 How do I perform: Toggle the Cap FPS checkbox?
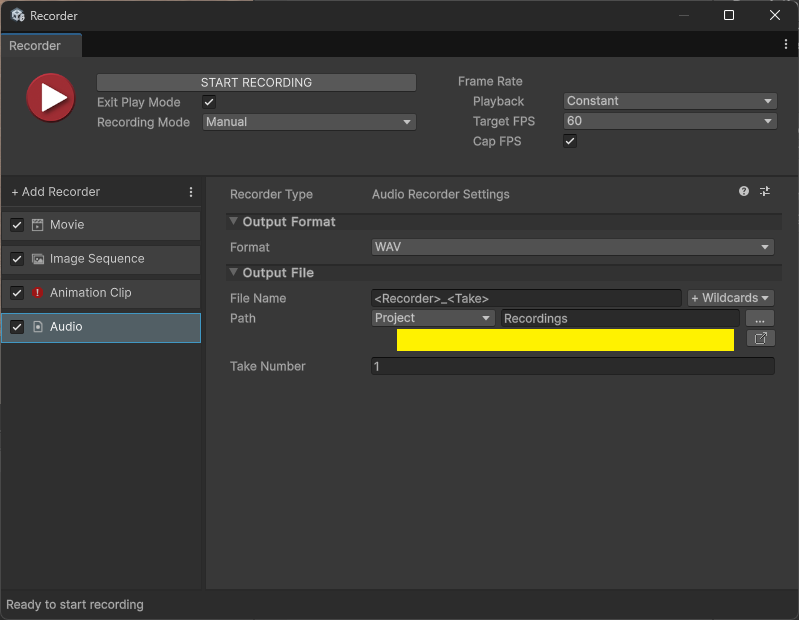[x=570, y=142]
